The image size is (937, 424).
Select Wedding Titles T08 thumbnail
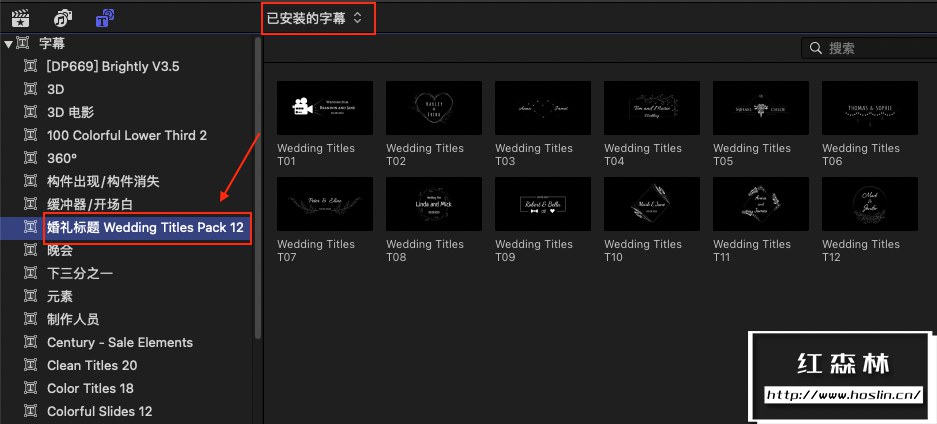pyautogui.click(x=434, y=204)
